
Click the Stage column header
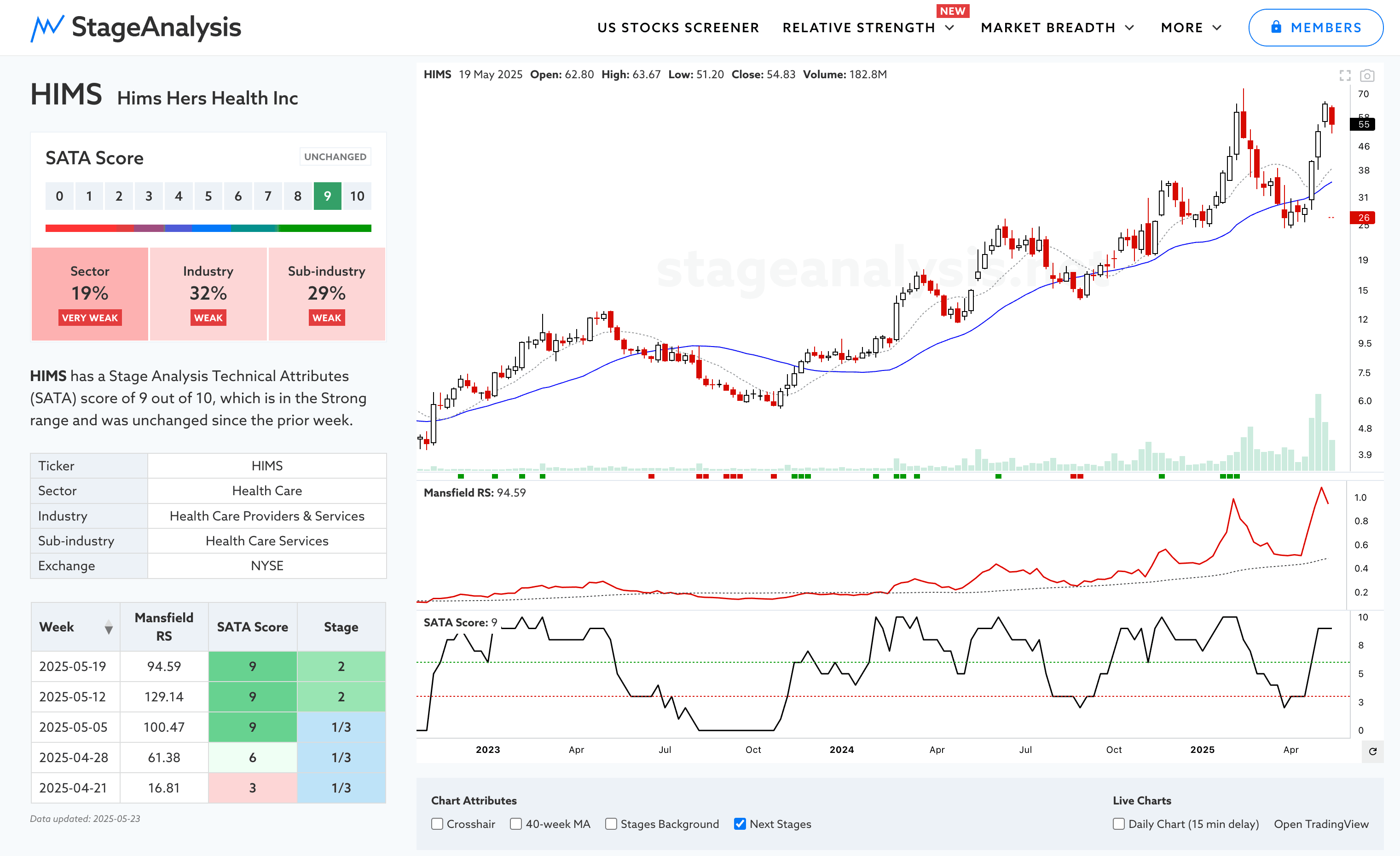click(341, 627)
